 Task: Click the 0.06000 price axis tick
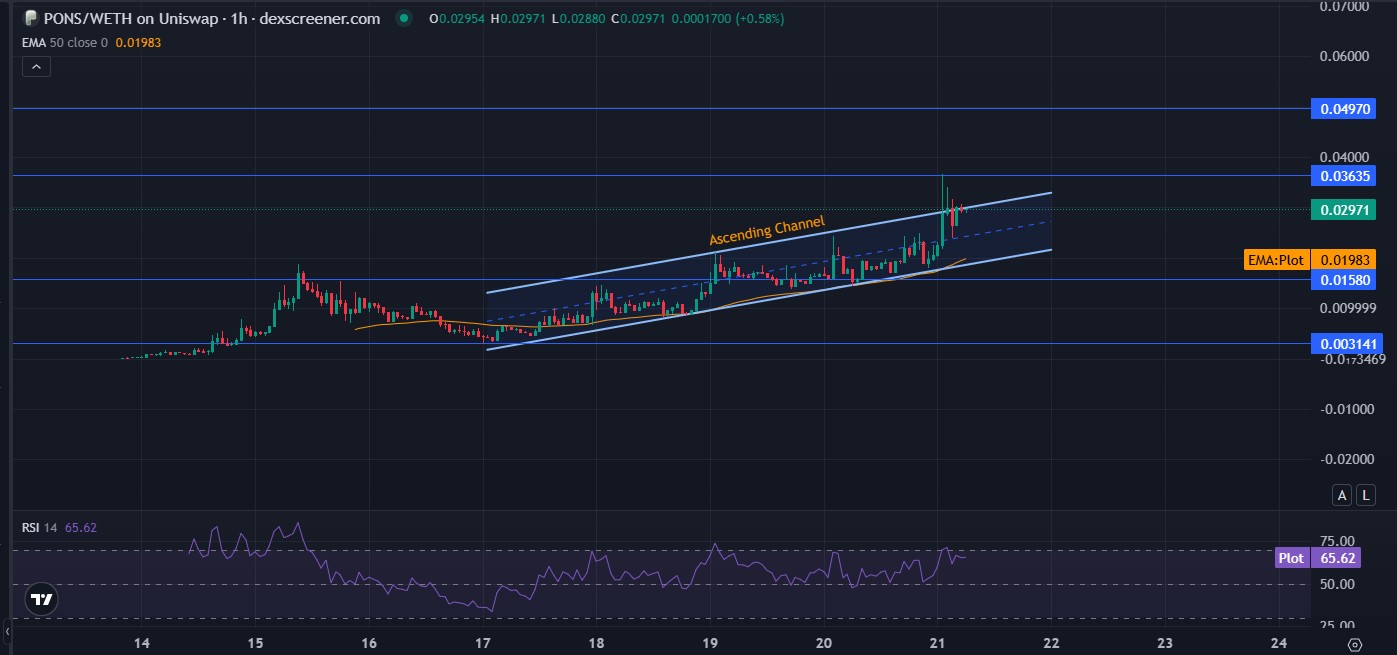click(x=1346, y=56)
